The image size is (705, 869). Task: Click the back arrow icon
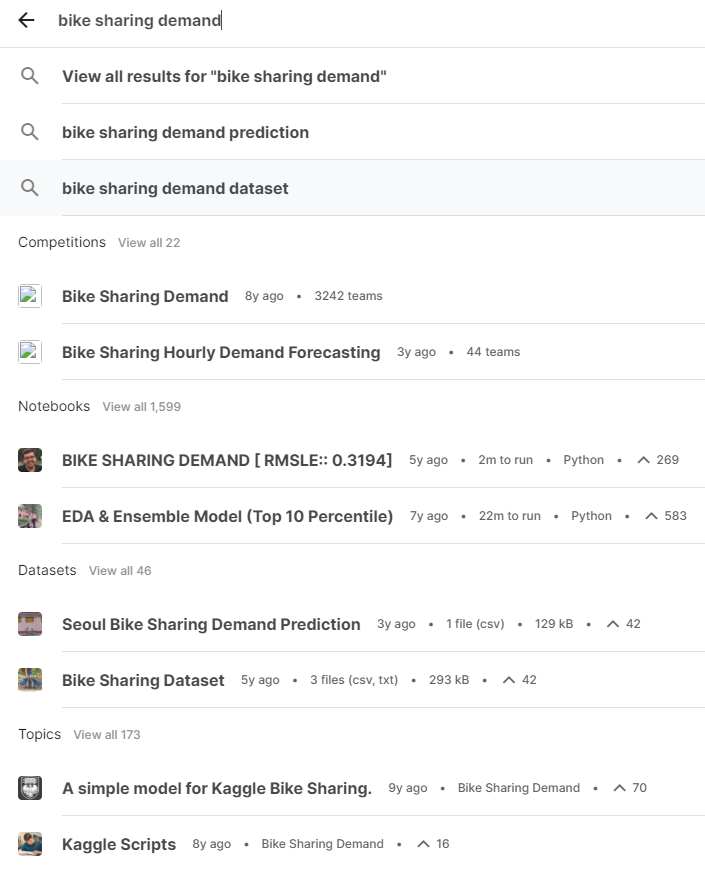(26, 21)
